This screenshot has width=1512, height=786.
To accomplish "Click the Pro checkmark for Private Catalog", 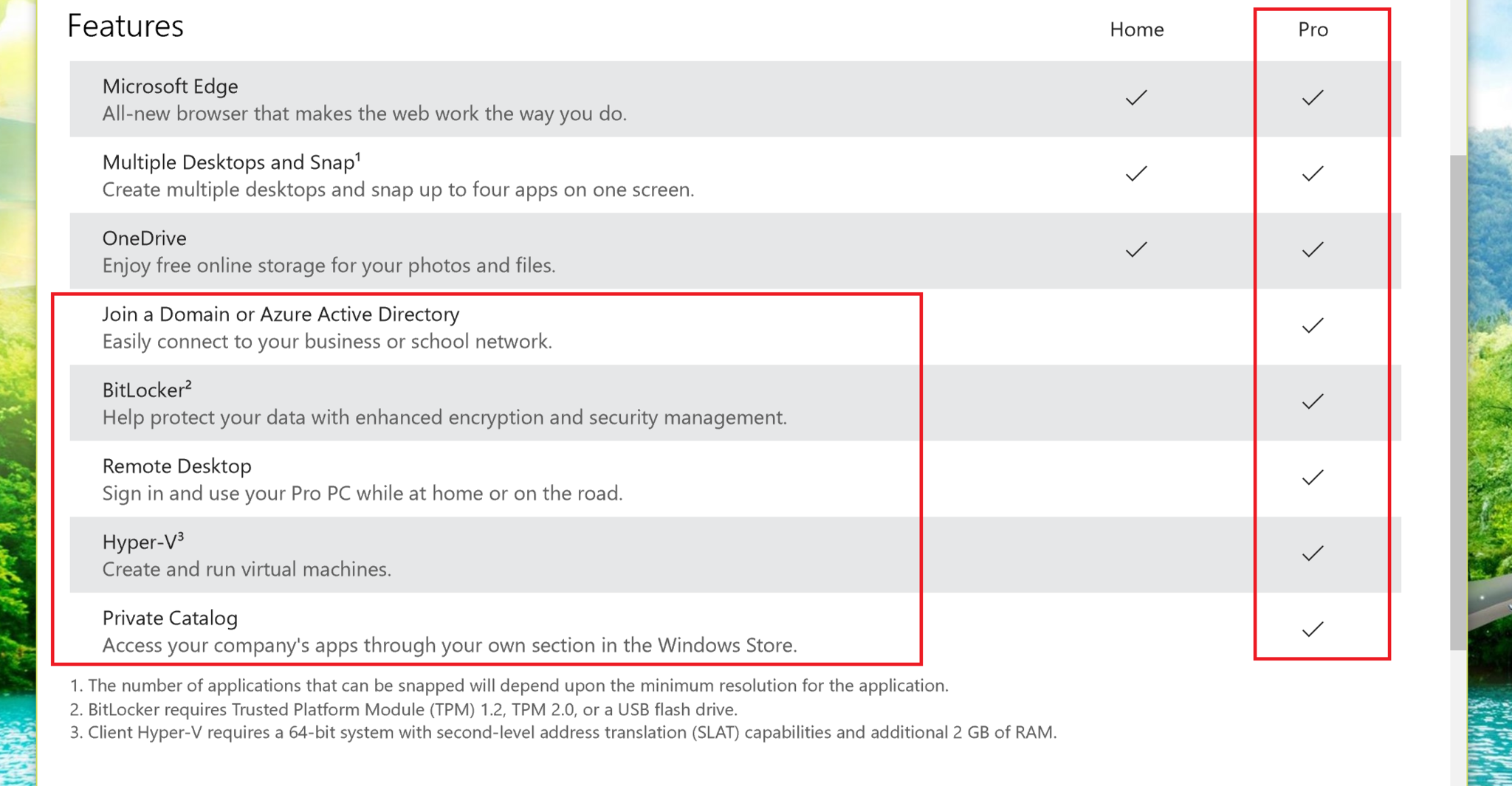I will coord(1313,630).
